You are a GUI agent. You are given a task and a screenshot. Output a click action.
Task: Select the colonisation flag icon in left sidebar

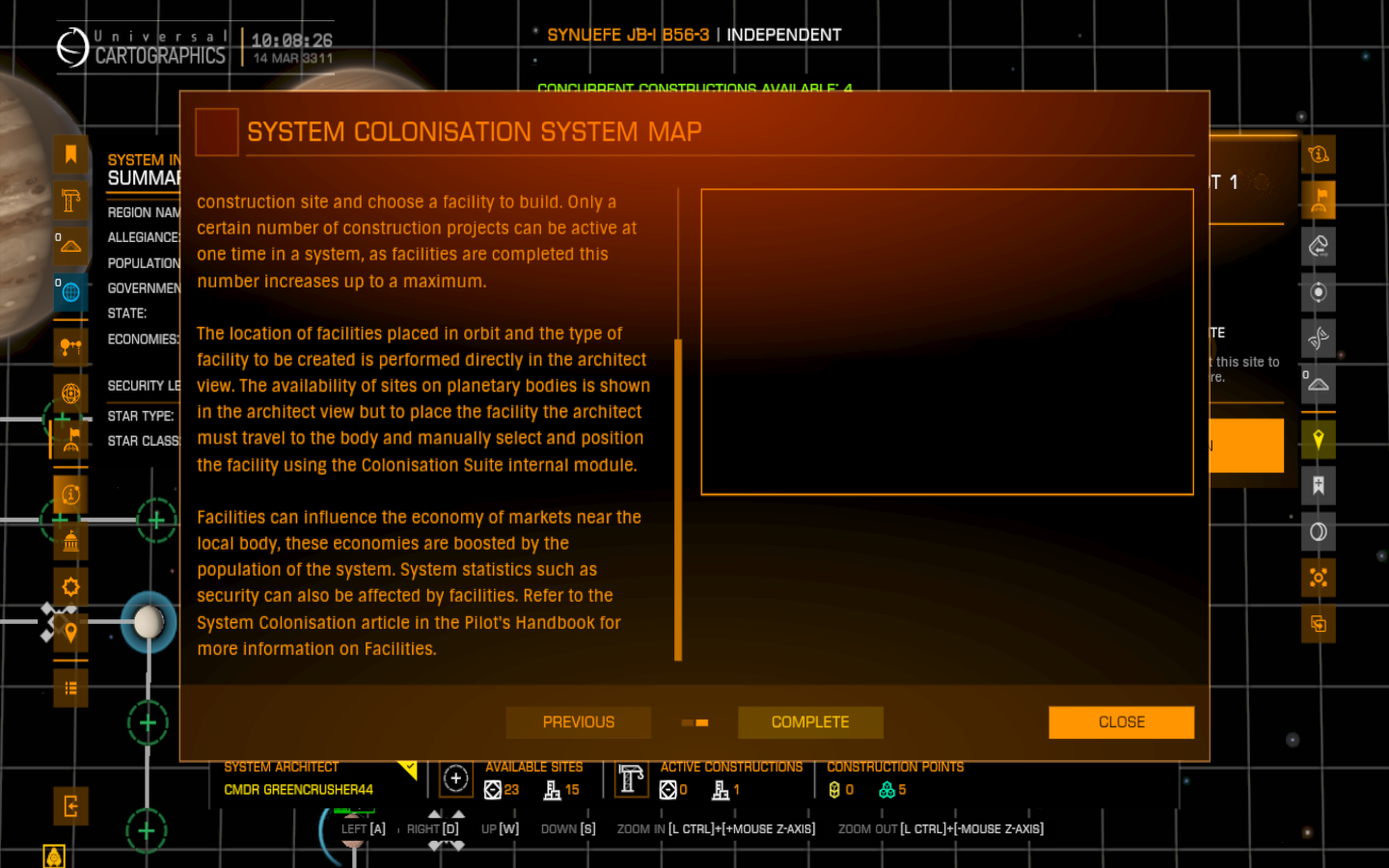(x=70, y=439)
